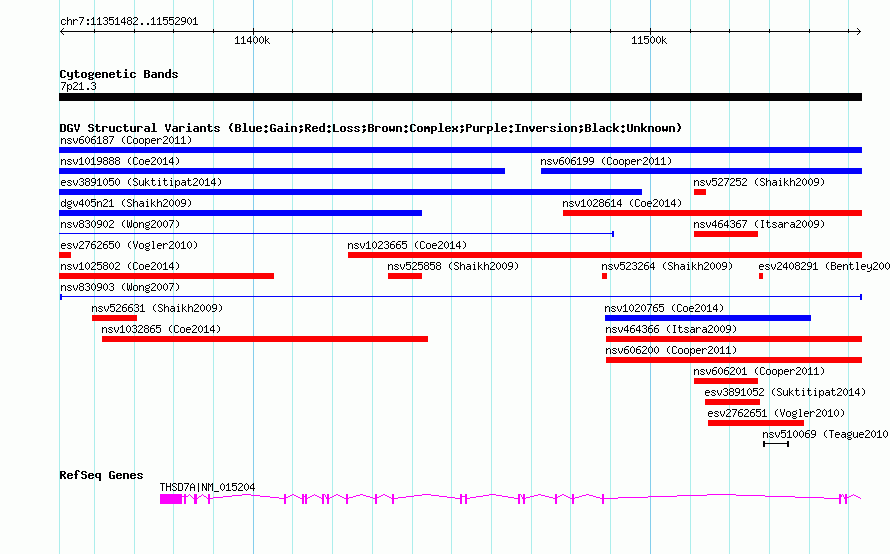Select the small red nsv527252 (Shaikh2009) bar
Viewport: 890px width, 554px height.
click(x=700, y=192)
